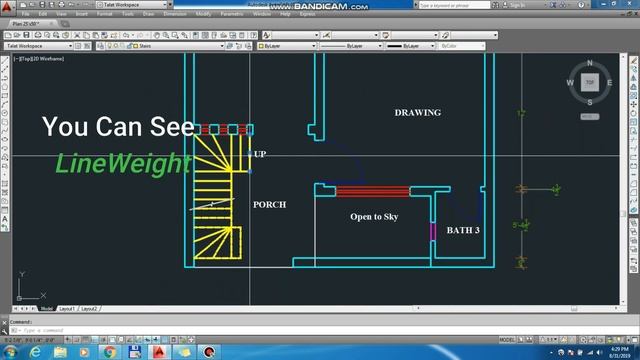Viewport: 640px width, 360px height.
Task: Select the Rectangle tool in Draw toolbar
Action: click(5, 96)
